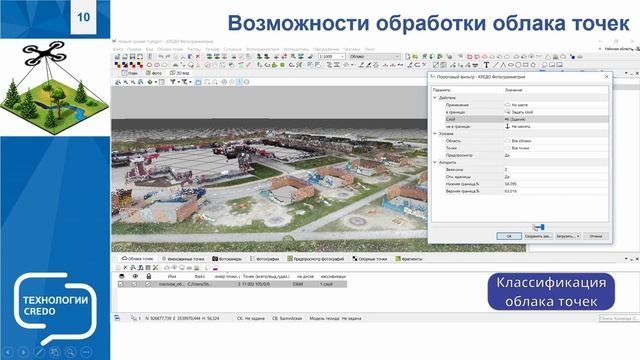The height and width of the screenshot is (360, 640).
Task: Click the Слой row value (Здания)
Action: (515, 119)
